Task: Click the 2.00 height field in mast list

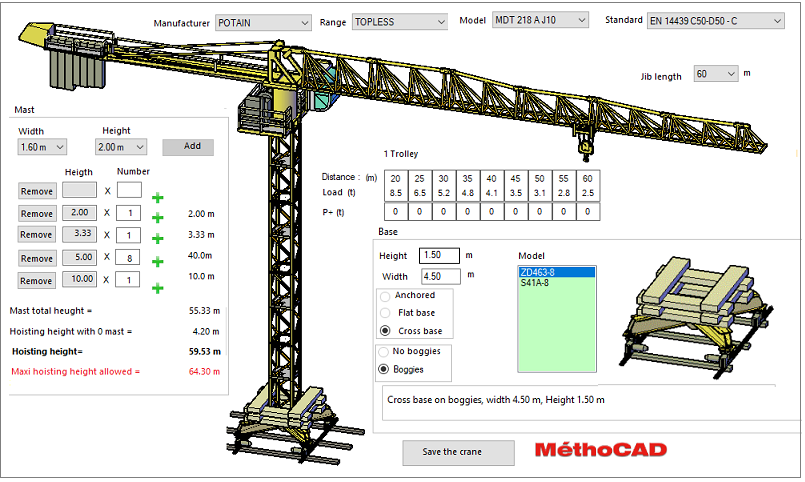Action: click(x=80, y=213)
